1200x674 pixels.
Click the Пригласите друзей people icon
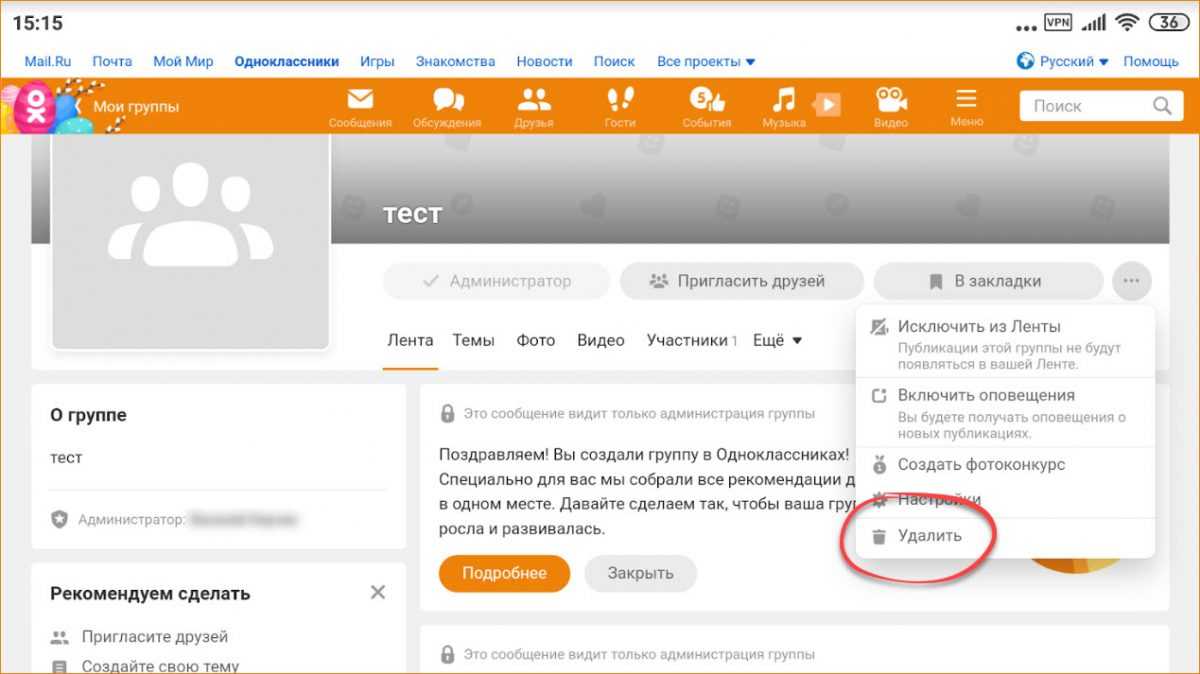(x=60, y=637)
